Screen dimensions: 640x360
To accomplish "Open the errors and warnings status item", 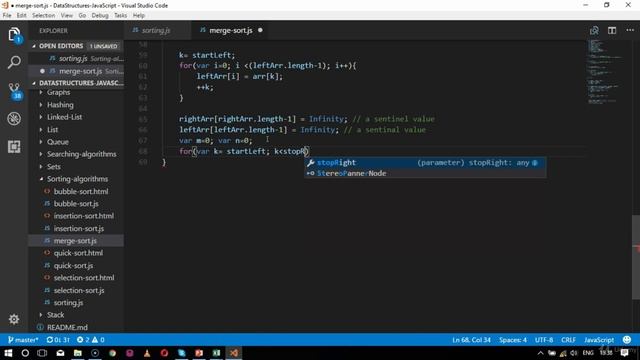I will coord(91,340).
